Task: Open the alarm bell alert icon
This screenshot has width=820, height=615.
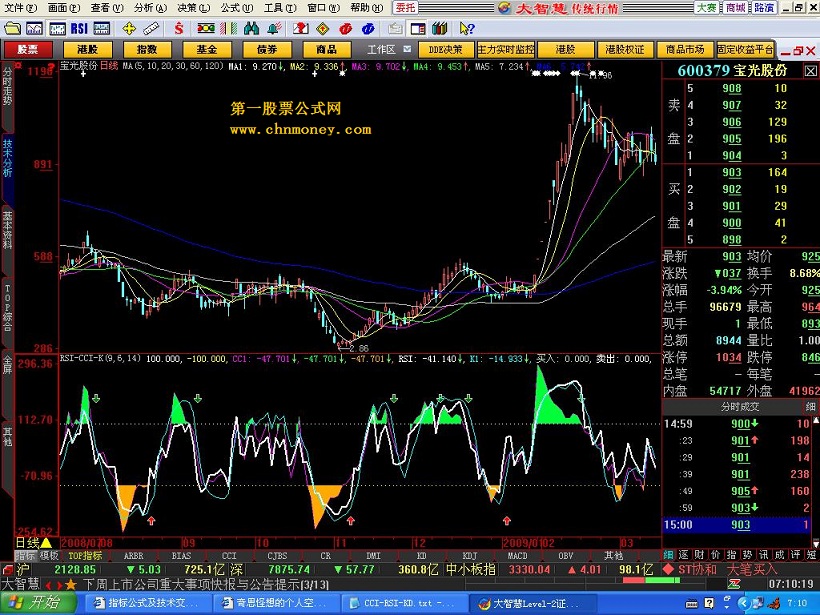Action: [x=274, y=28]
